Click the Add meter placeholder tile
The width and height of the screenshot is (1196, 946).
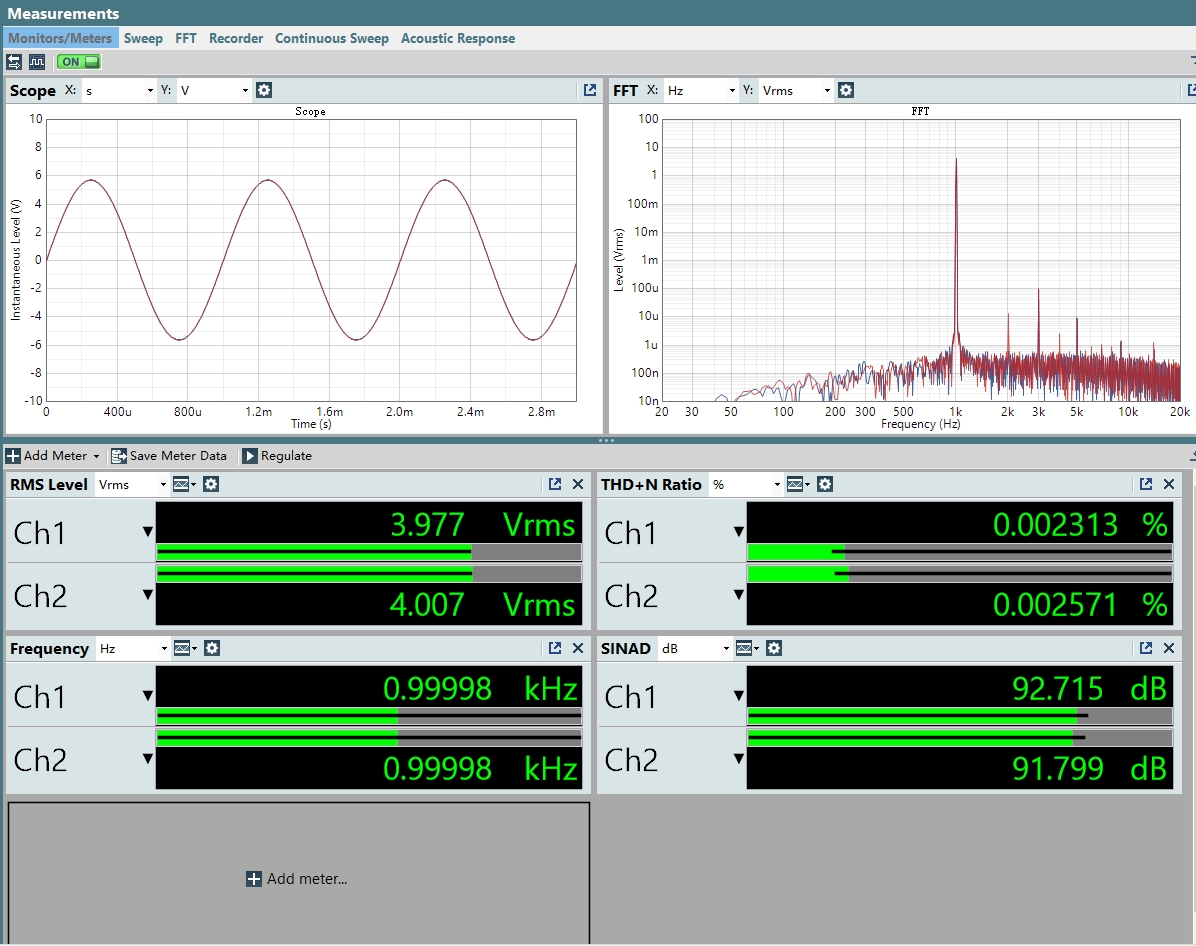point(298,879)
